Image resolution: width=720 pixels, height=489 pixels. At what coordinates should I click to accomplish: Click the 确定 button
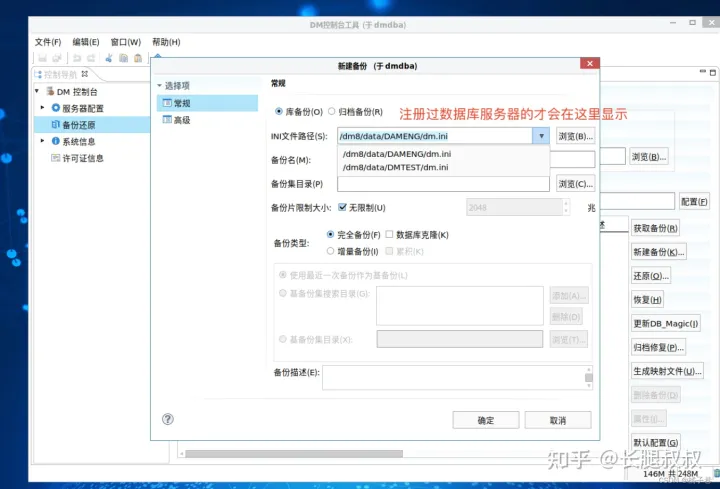coord(486,420)
